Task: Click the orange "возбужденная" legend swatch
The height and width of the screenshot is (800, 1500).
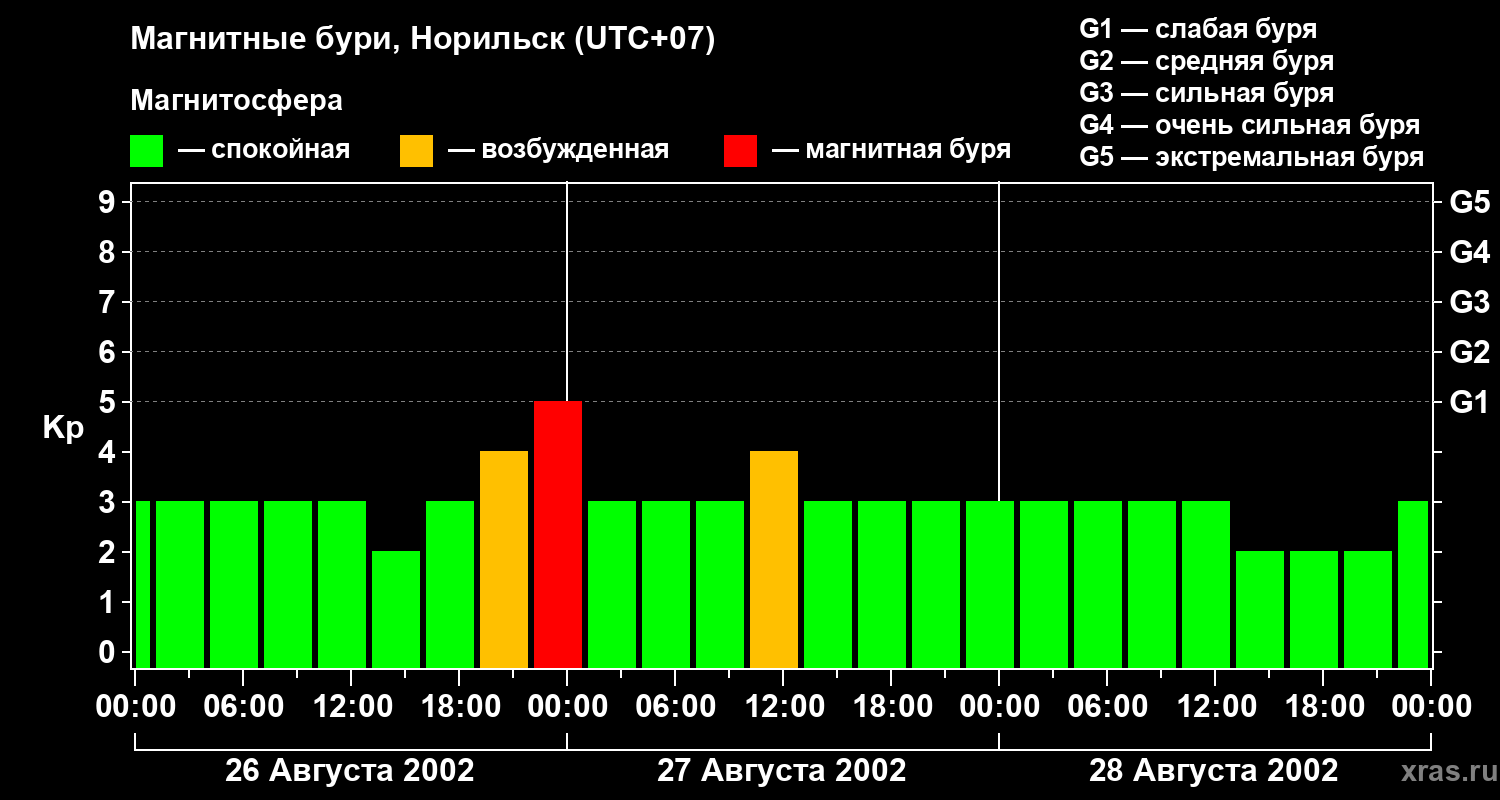Action: tap(416, 151)
